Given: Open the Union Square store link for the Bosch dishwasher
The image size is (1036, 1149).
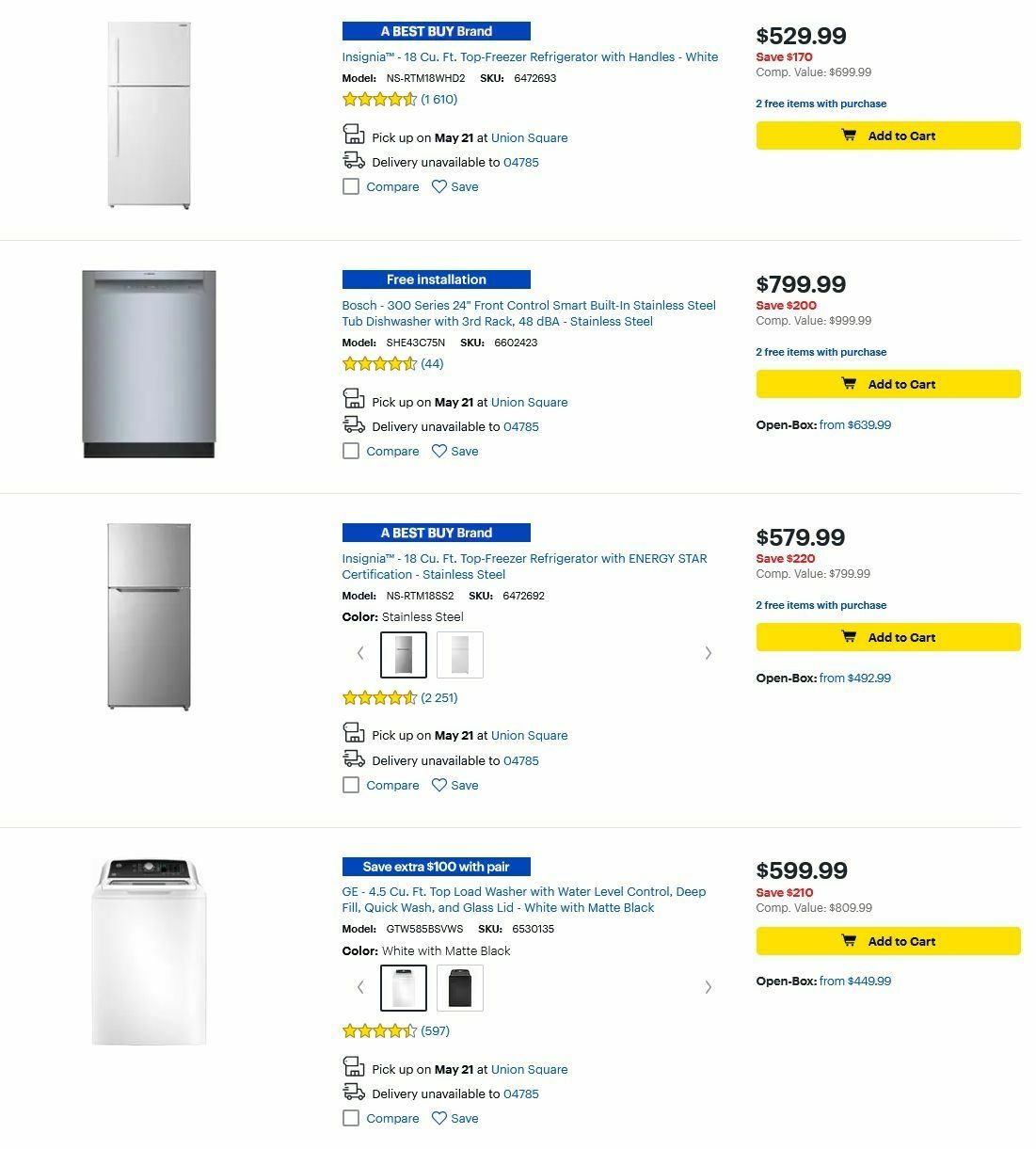Looking at the screenshot, I should click(529, 402).
